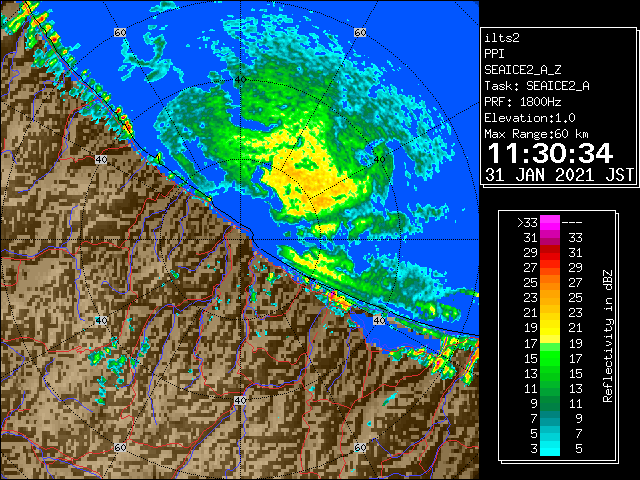Pick the bright green 15–17 dBZ legend band
The width and height of the screenshot is (640, 480).
550,358
